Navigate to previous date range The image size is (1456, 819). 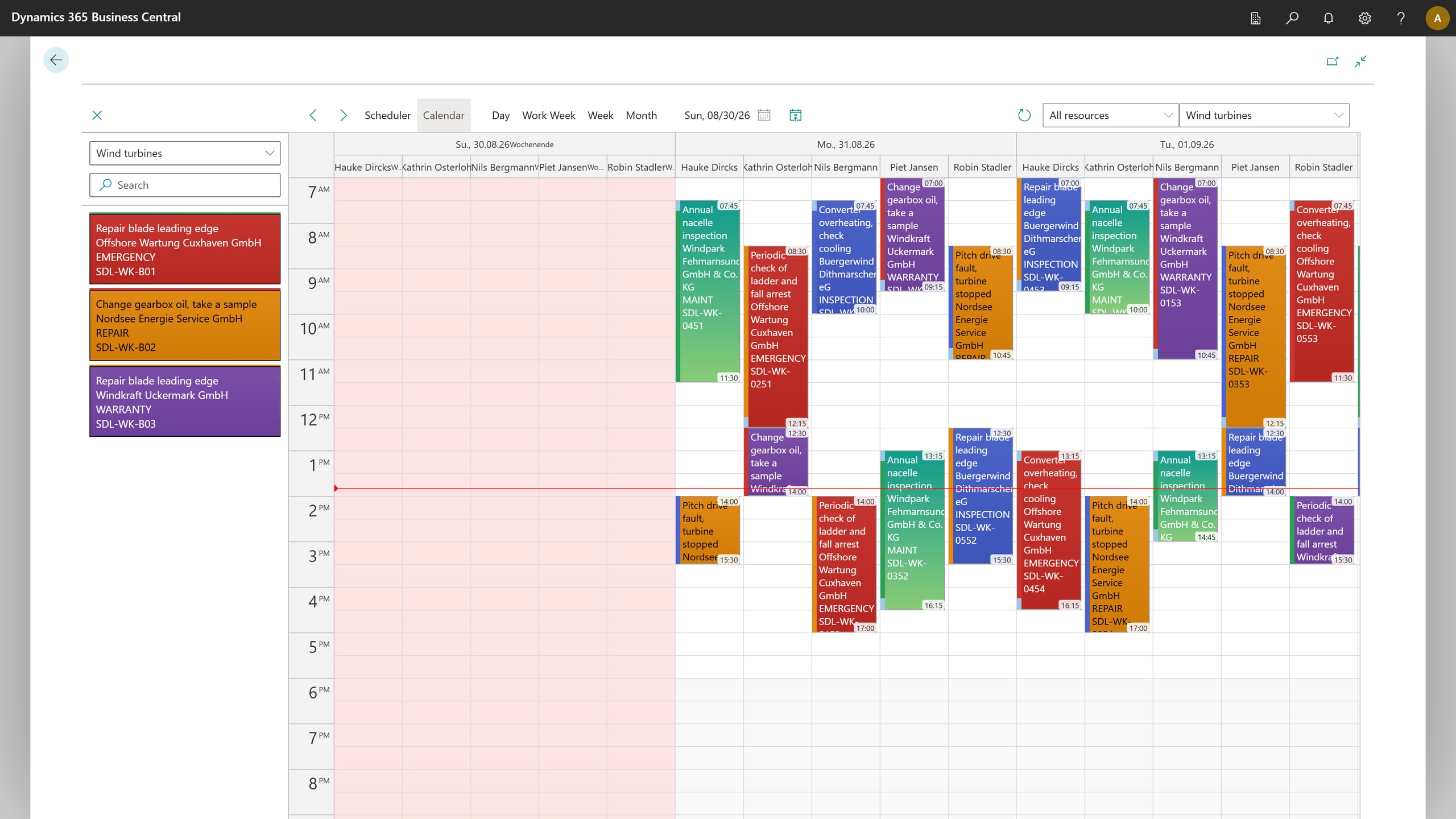point(313,115)
